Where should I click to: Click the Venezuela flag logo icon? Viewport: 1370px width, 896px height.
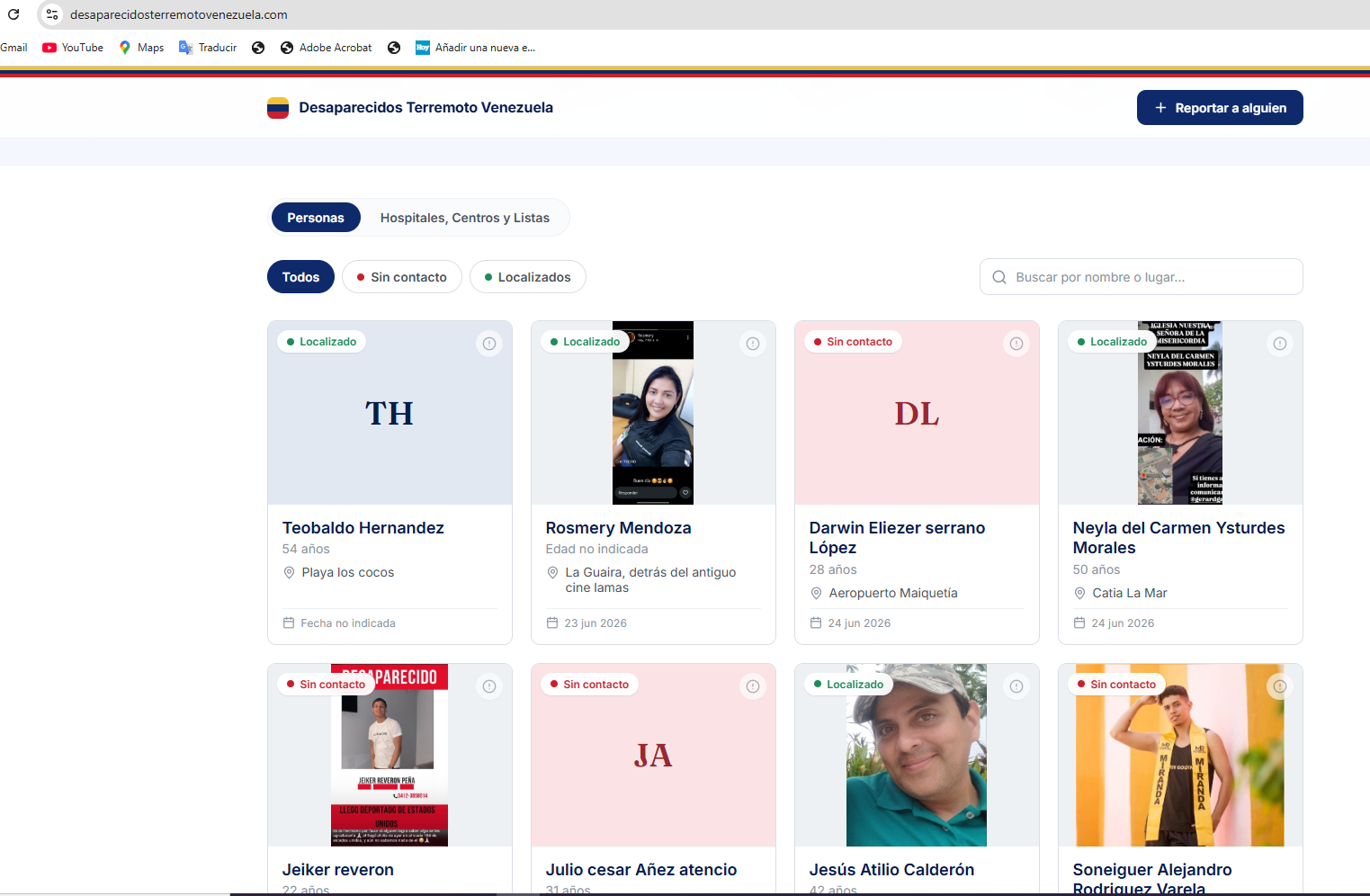(x=278, y=108)
